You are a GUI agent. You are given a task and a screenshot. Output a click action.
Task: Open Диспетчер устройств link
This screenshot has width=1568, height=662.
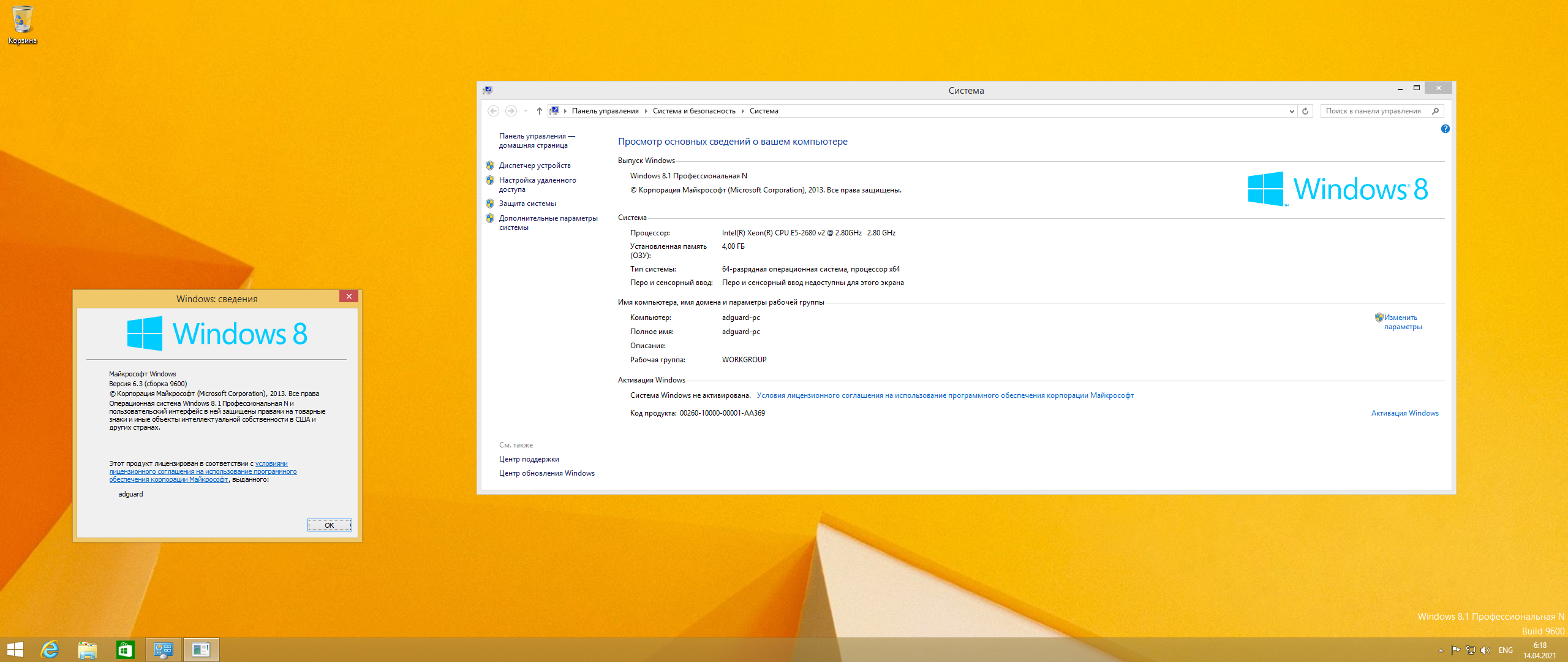pos(535,165)
